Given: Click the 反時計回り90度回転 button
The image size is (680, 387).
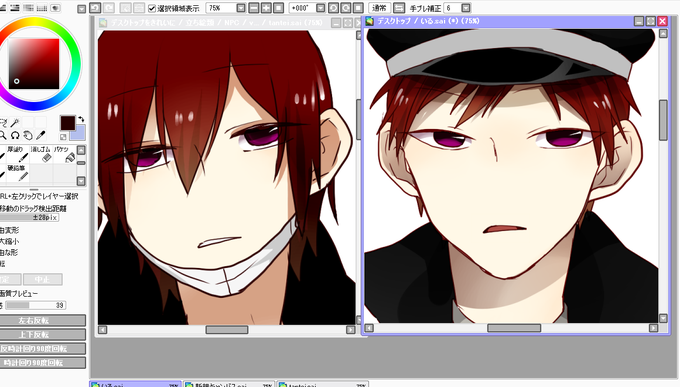Looking at the screenshot, I should (x=42, y=349).
